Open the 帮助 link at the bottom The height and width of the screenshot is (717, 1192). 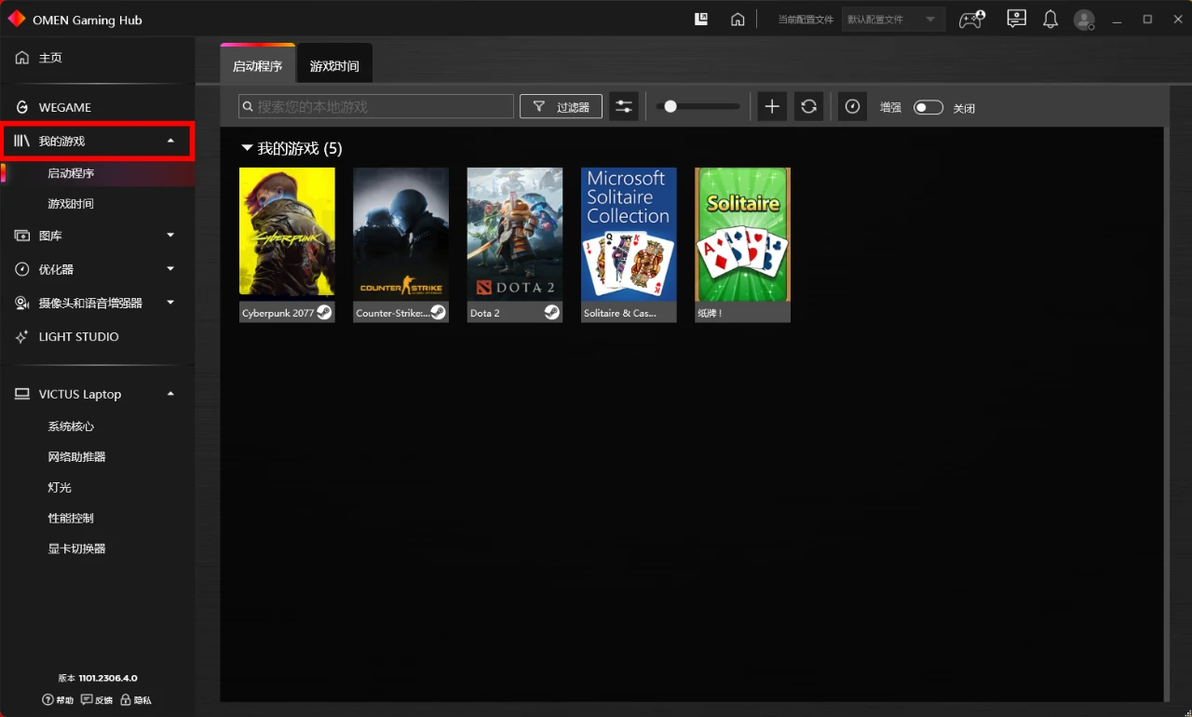tap(58, 700)
